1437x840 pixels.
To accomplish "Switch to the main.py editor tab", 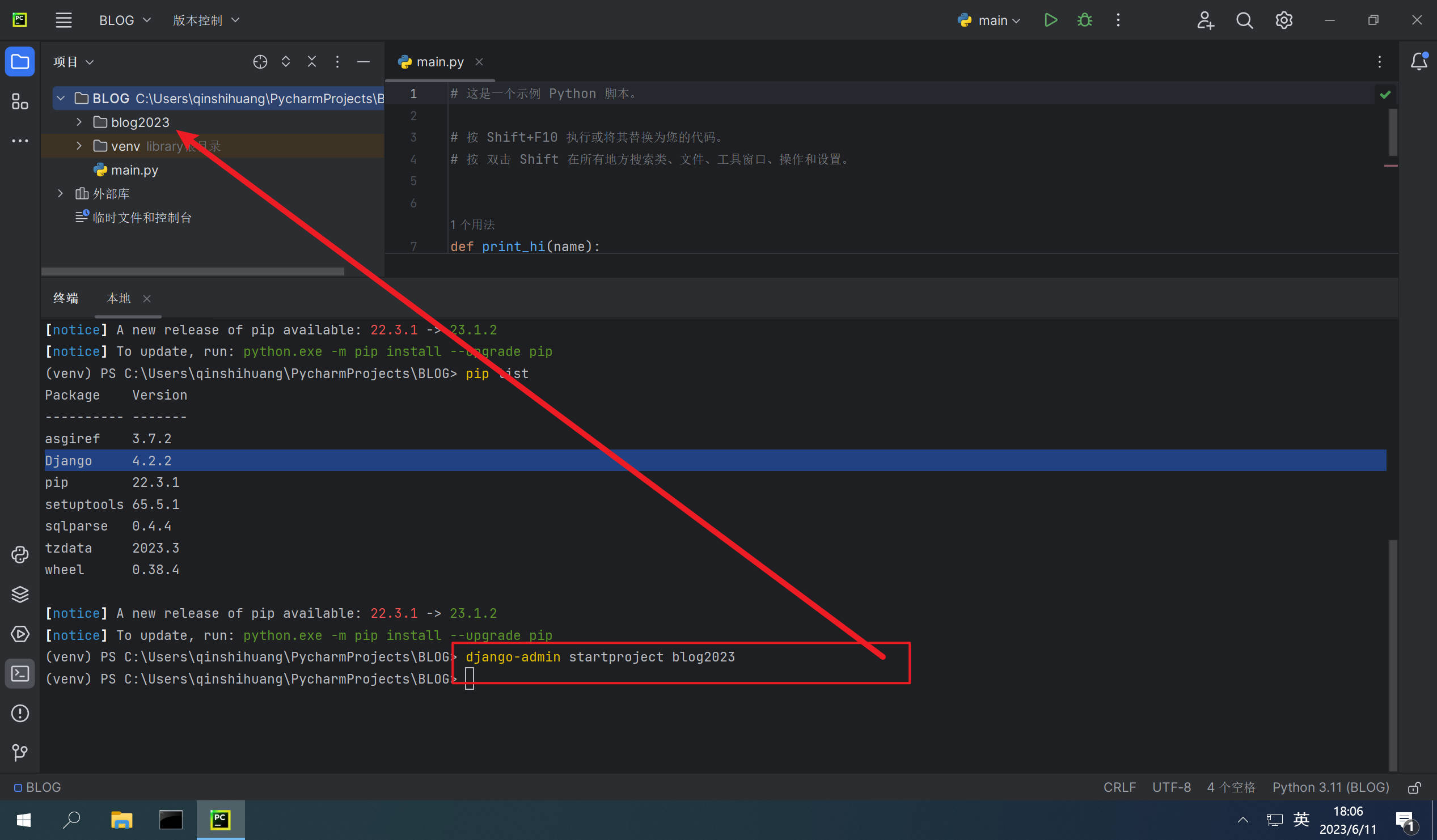I will 439,62.
